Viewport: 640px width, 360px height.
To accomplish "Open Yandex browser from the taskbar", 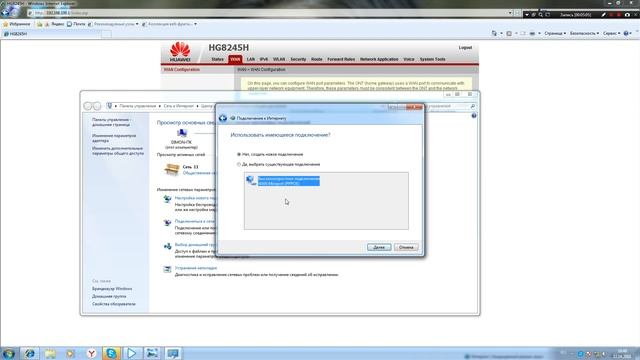I will (91, 353).
